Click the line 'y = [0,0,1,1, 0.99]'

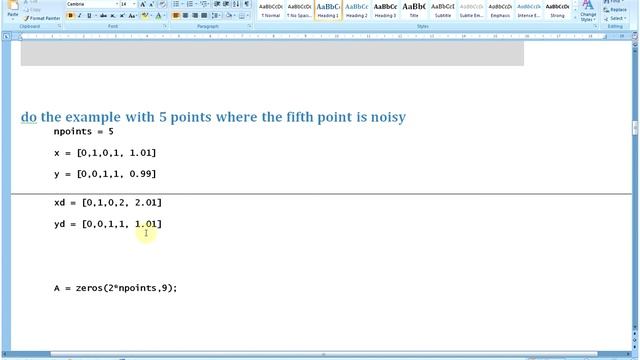coord(105,174)
